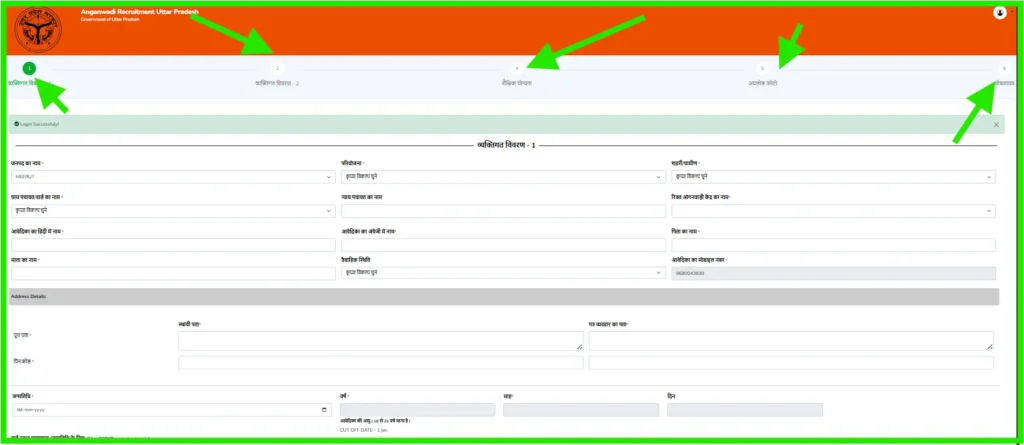This screenshot has height=445, width=1024.
Task: Click Anganwadi Recruitment Uttar Pradesh title
Action: 140,12
